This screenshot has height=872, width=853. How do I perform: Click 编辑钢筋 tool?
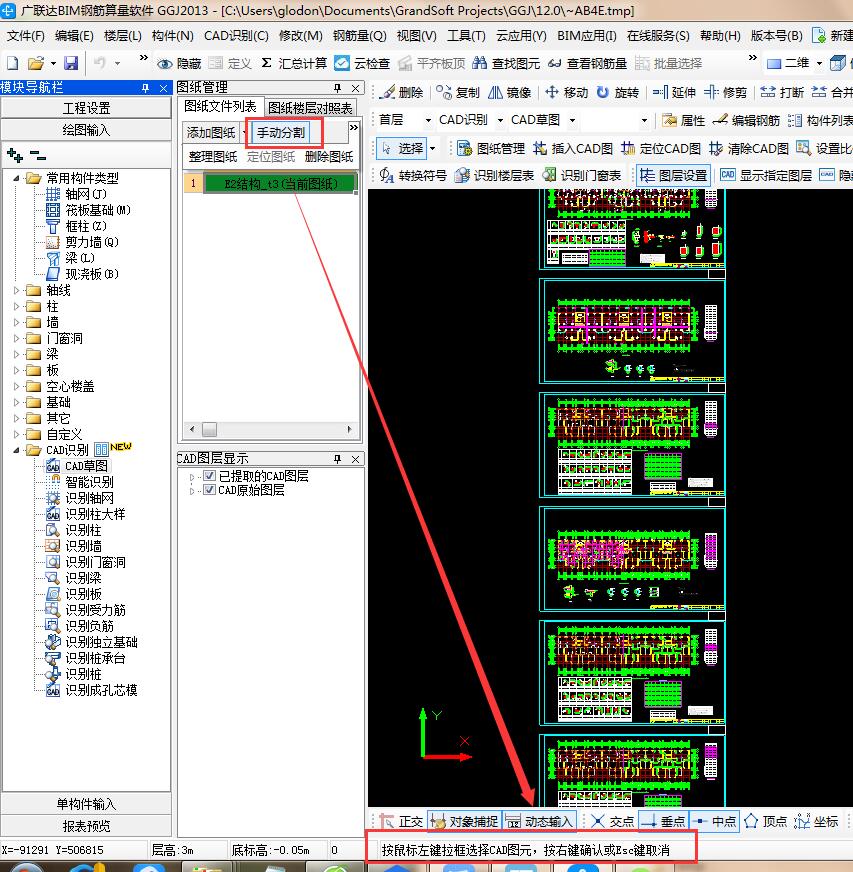coord(746,120)
